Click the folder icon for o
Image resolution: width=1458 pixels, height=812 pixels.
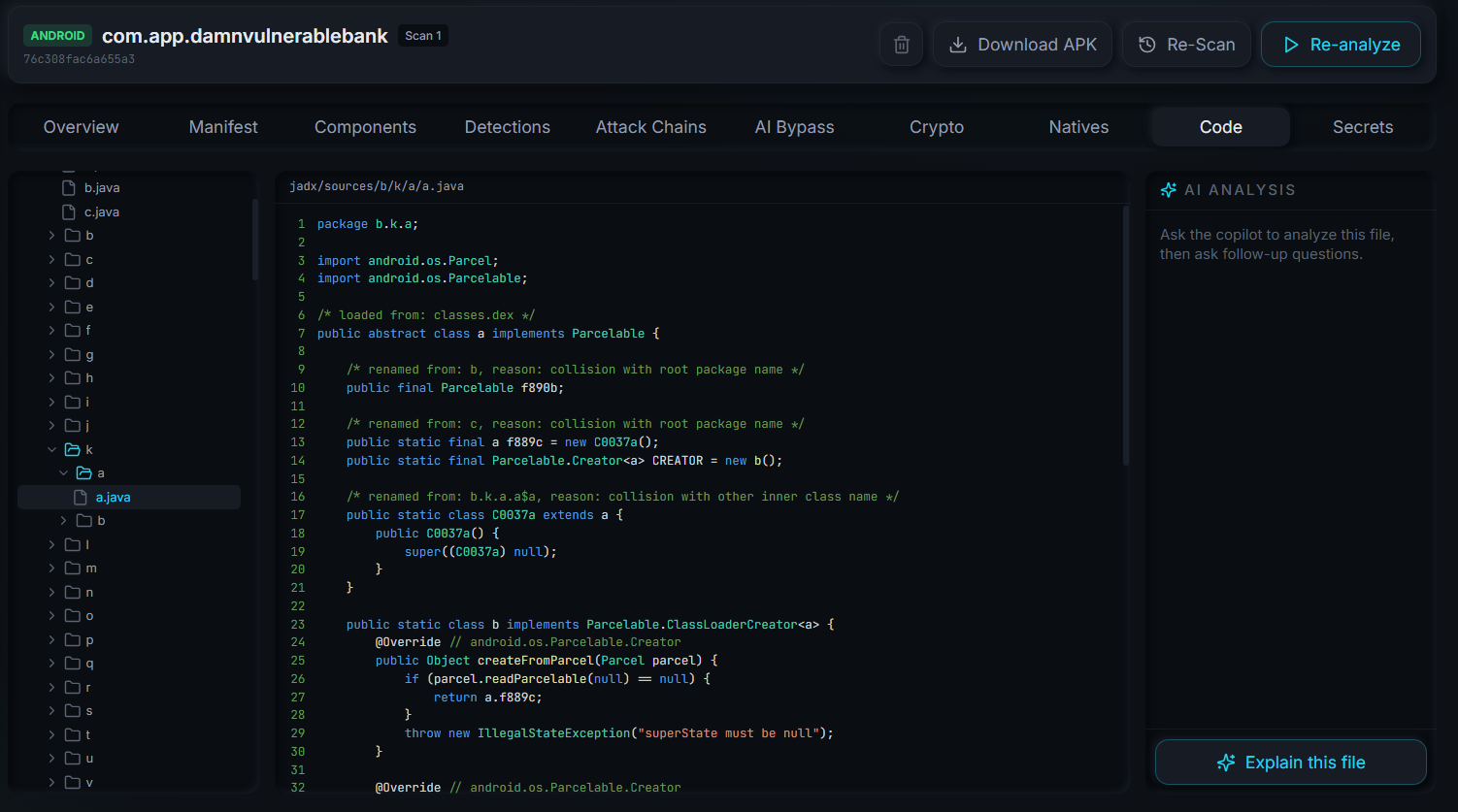[72, 616]
